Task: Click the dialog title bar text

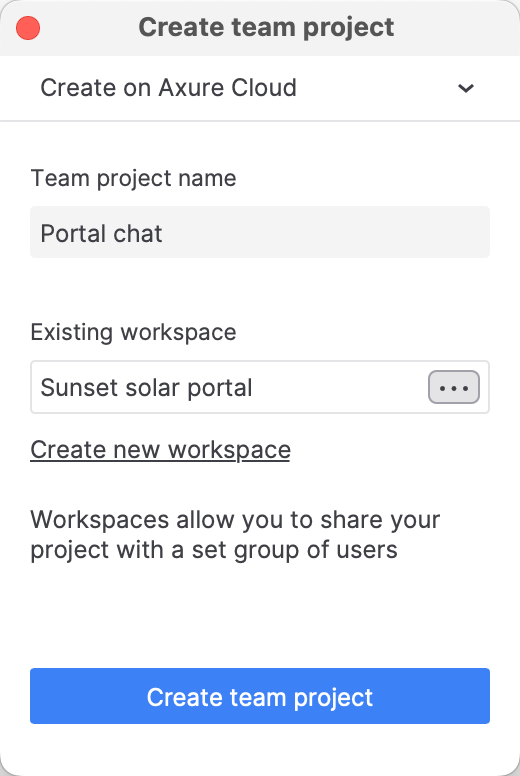Action: pos(266,27)
